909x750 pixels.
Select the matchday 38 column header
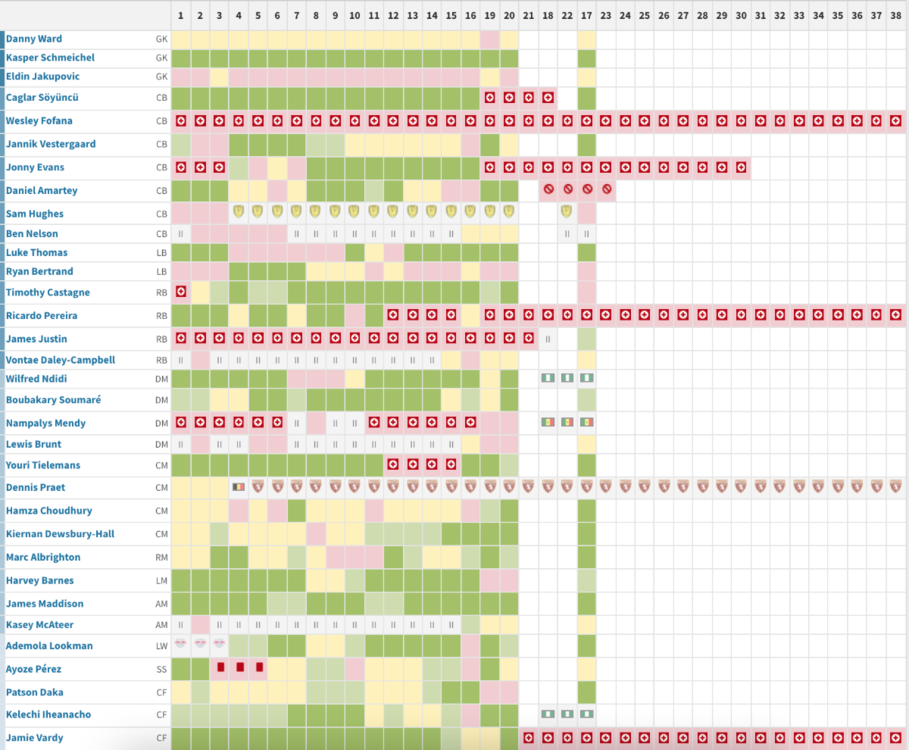(x=896, y=16)
